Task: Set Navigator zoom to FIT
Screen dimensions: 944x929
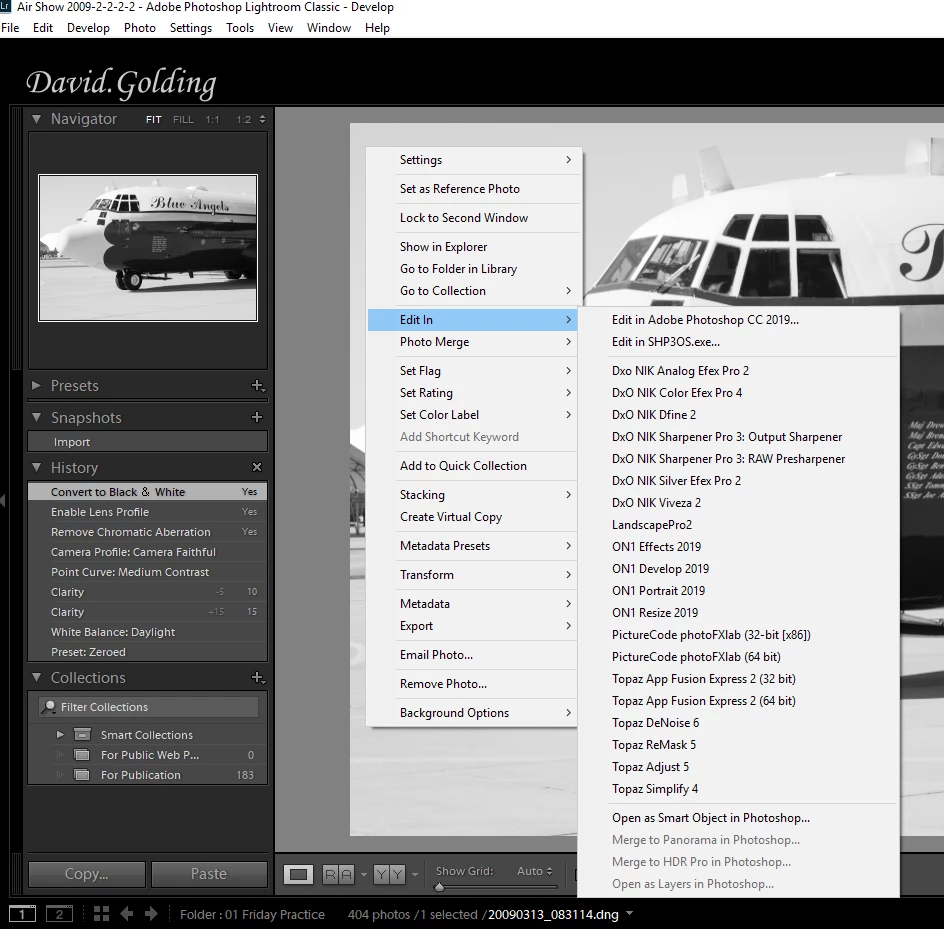Action: [154, 120]
